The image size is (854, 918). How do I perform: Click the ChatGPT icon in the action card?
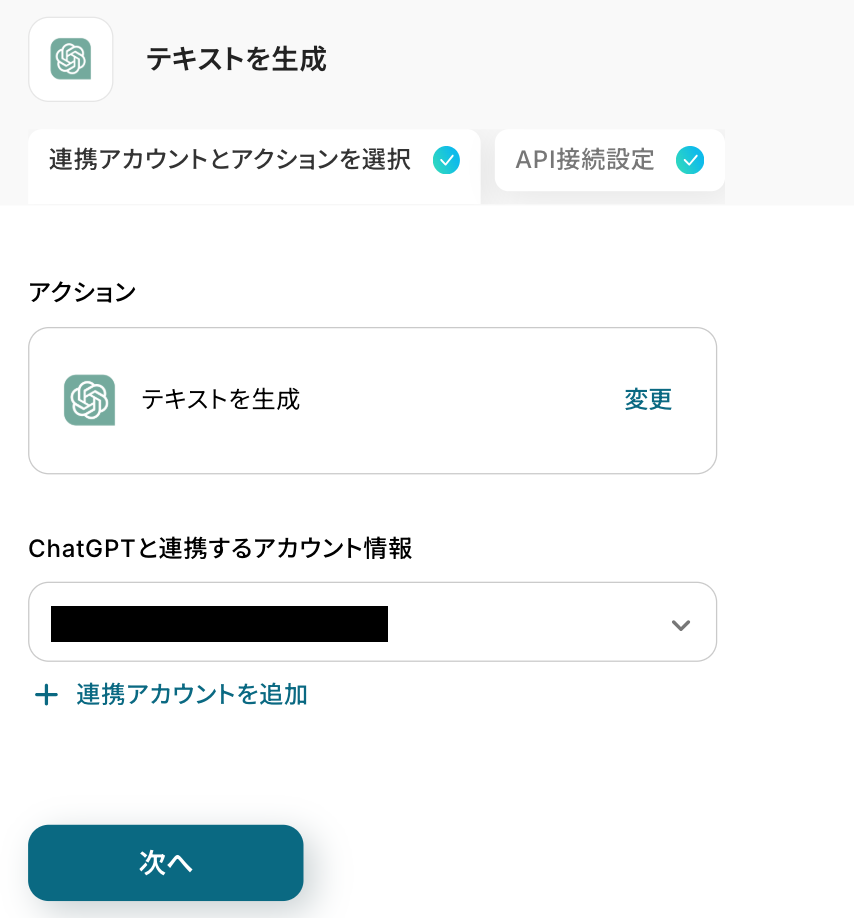click(x=89, y=400)
